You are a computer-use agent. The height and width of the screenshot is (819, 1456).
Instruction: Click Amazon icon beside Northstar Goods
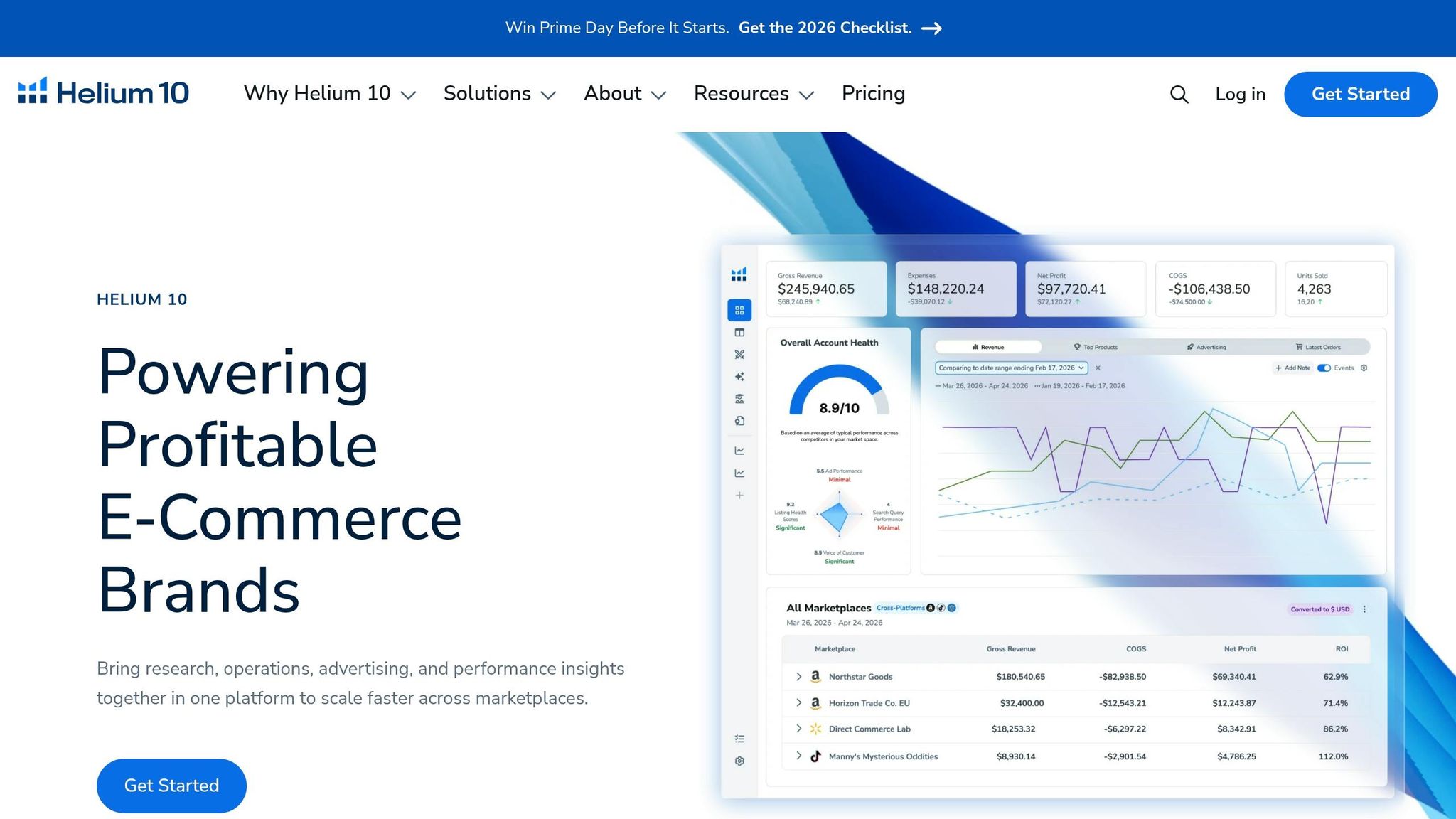coord(815,676)
